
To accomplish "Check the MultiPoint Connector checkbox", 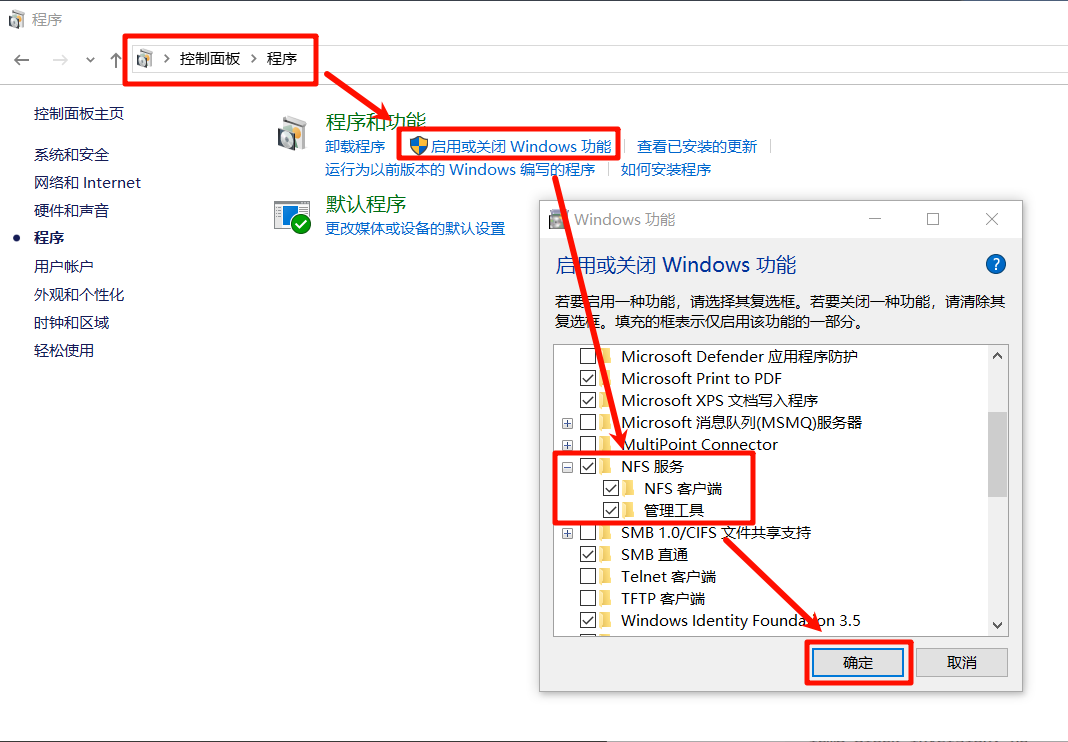I will 588,444.
